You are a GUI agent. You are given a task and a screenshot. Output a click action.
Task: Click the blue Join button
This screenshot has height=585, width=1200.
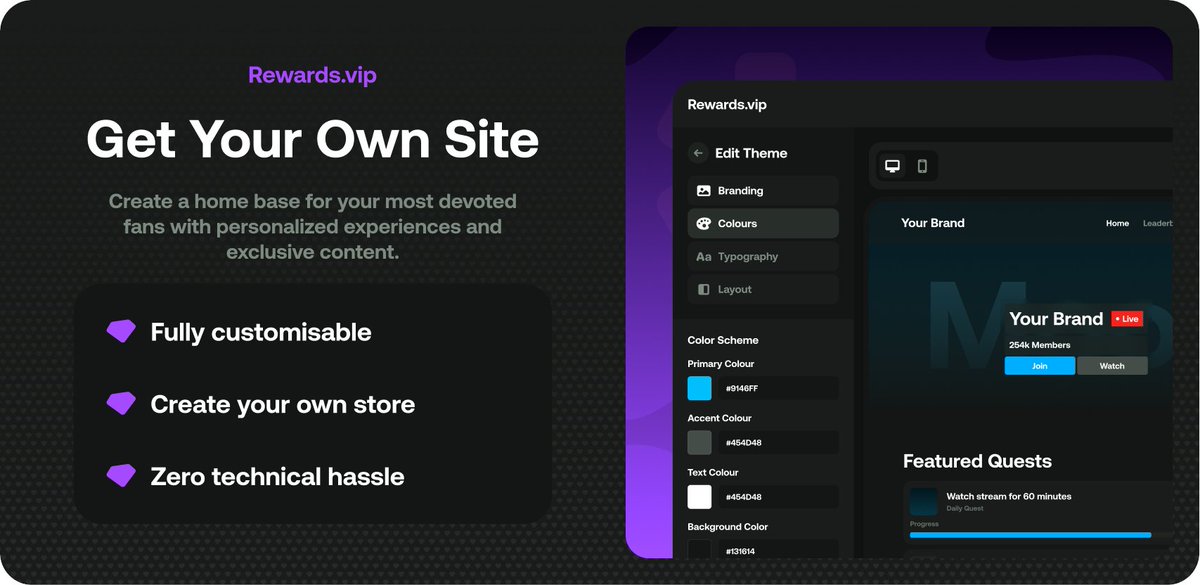[x=1040, y=366]
